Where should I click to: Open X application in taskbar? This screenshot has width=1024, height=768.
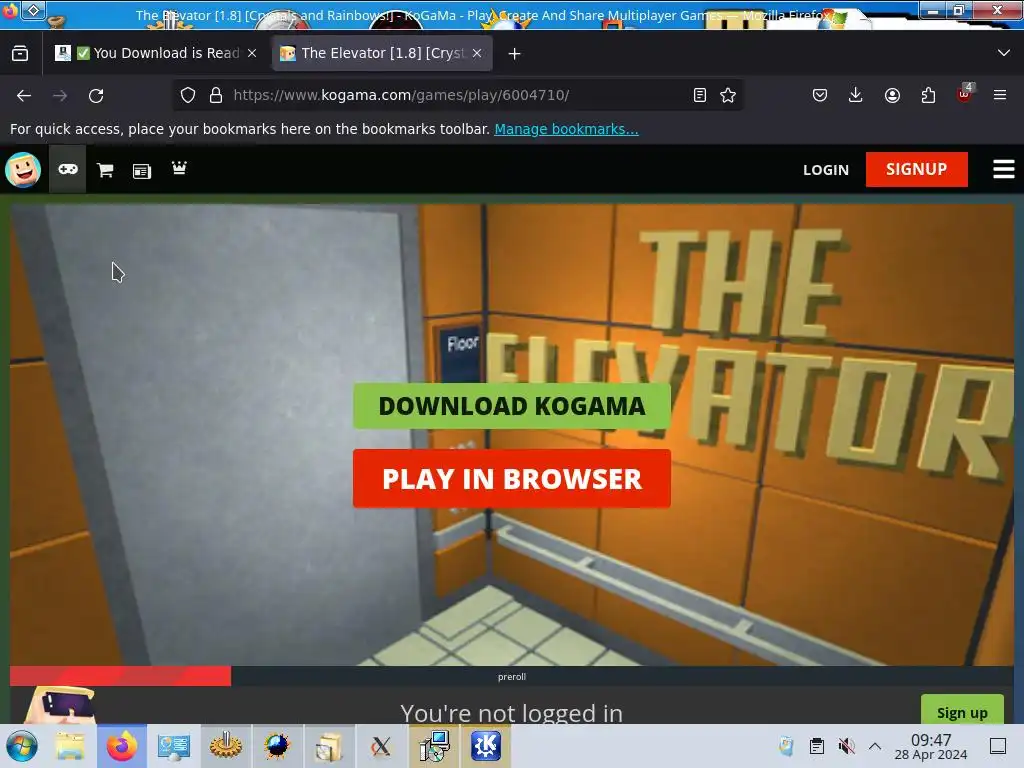point(381,746)
